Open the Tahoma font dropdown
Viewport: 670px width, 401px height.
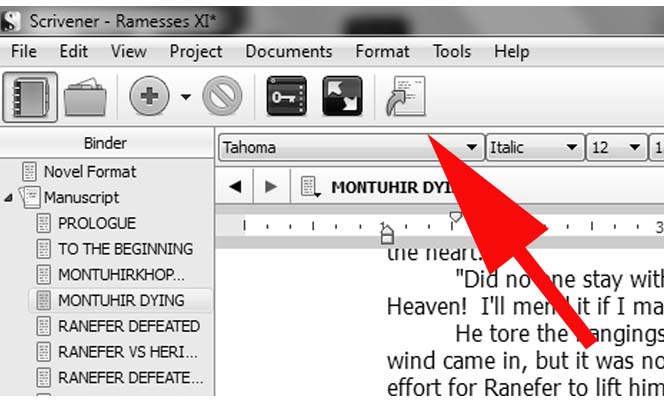coord(471,148)
